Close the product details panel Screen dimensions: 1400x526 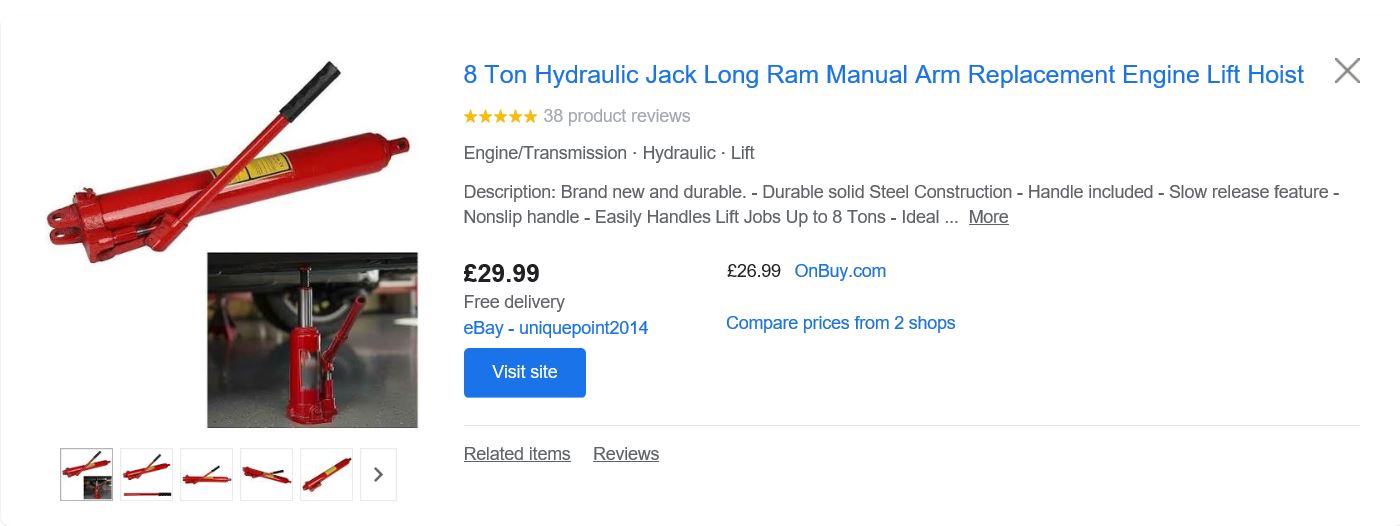click(1347, 71)
